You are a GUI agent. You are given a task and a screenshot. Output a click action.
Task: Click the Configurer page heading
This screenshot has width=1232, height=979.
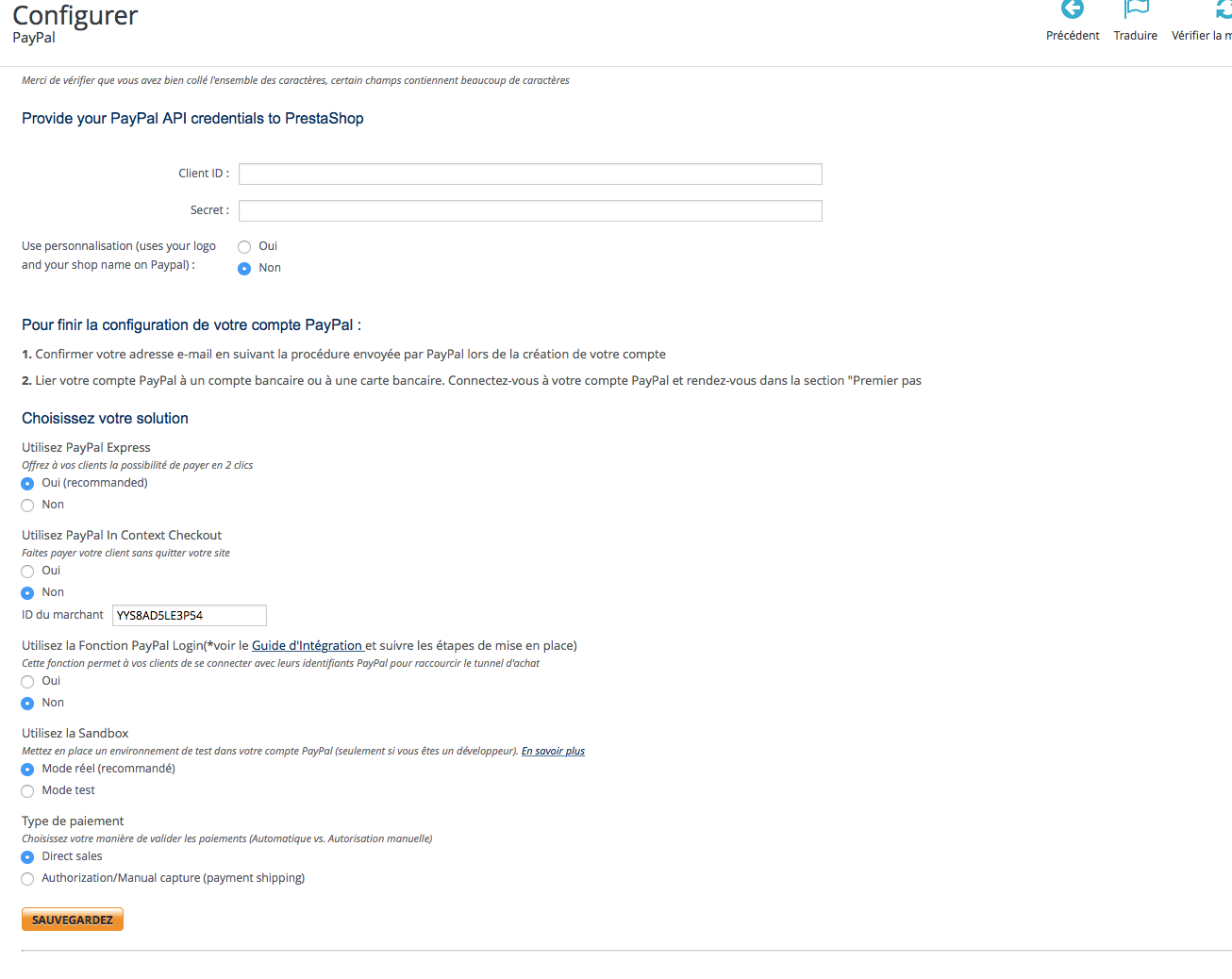point(75,15)
